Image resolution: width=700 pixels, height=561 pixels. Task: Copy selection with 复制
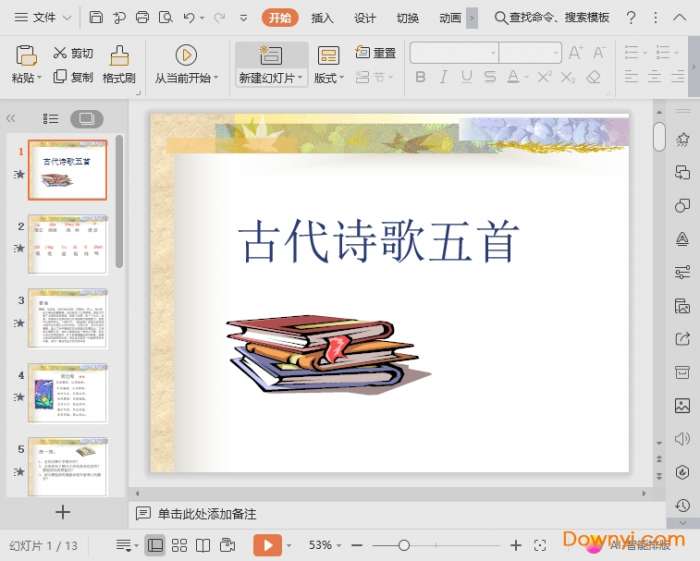pyautogui.click(x=73, y=77)
